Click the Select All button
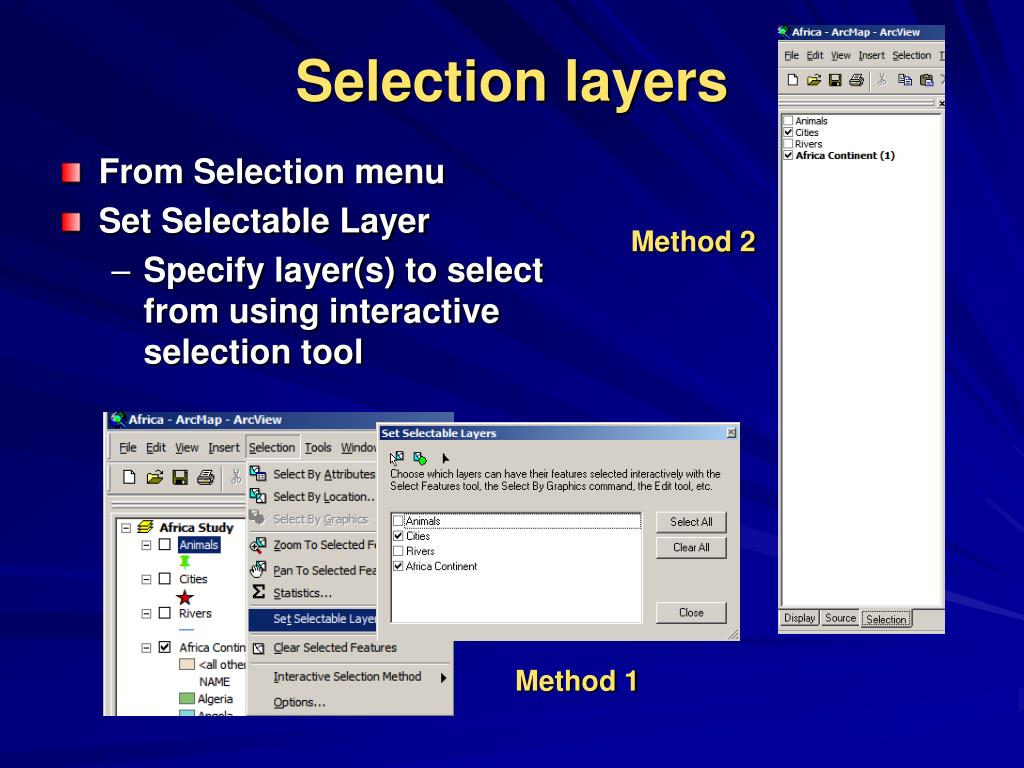The image size is (1024, 768). click(x=691, y=522)
